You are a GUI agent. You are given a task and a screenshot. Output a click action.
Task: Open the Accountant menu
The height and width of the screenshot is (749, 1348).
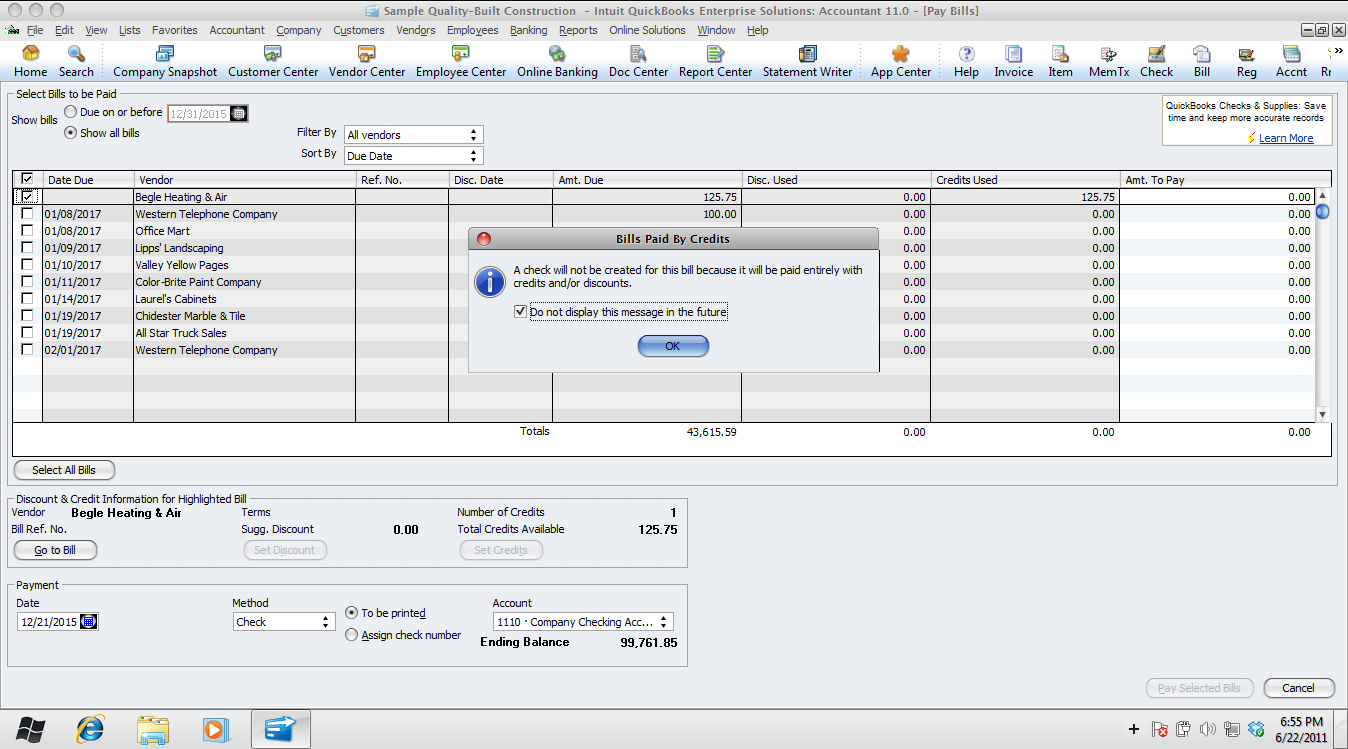pos(237,30)
